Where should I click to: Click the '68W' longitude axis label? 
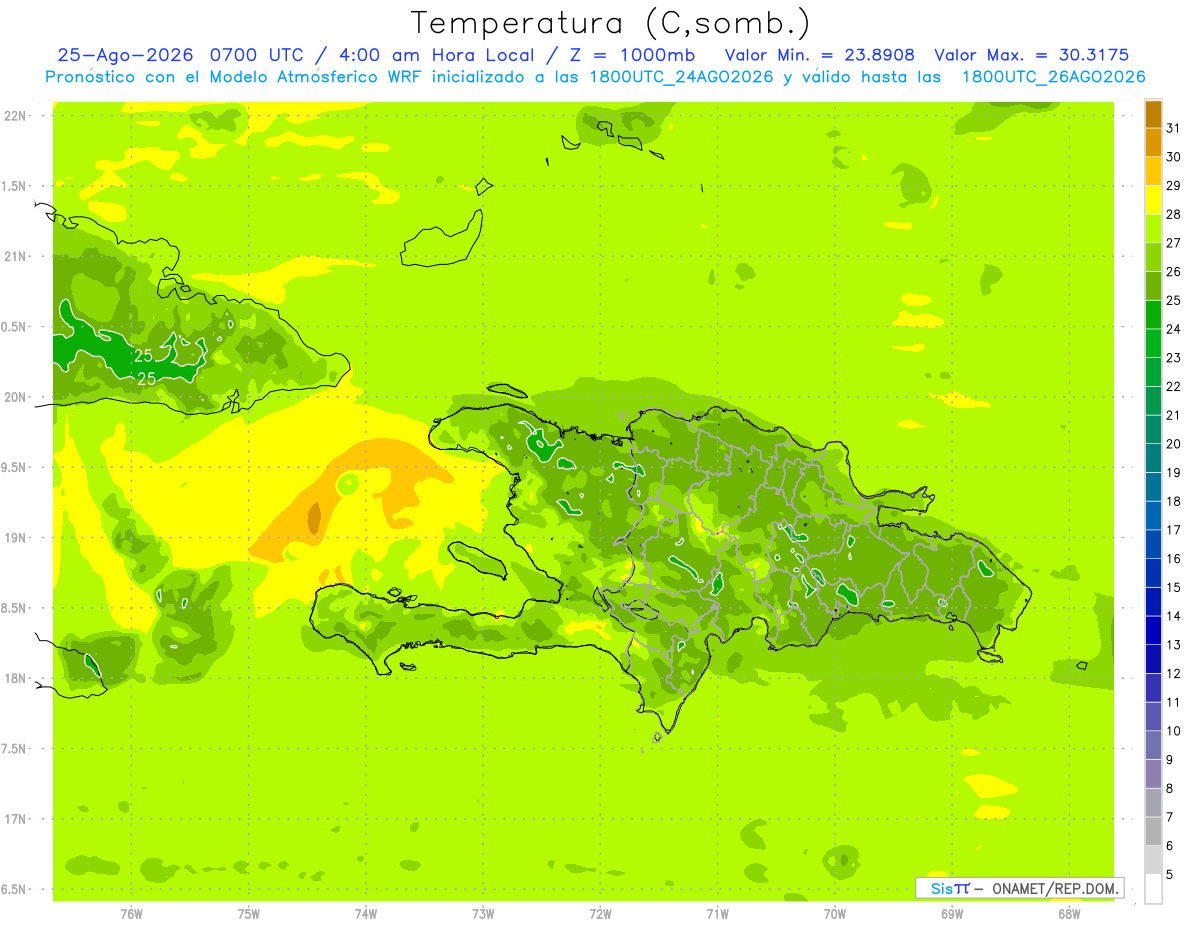[x=1069, y=913]
